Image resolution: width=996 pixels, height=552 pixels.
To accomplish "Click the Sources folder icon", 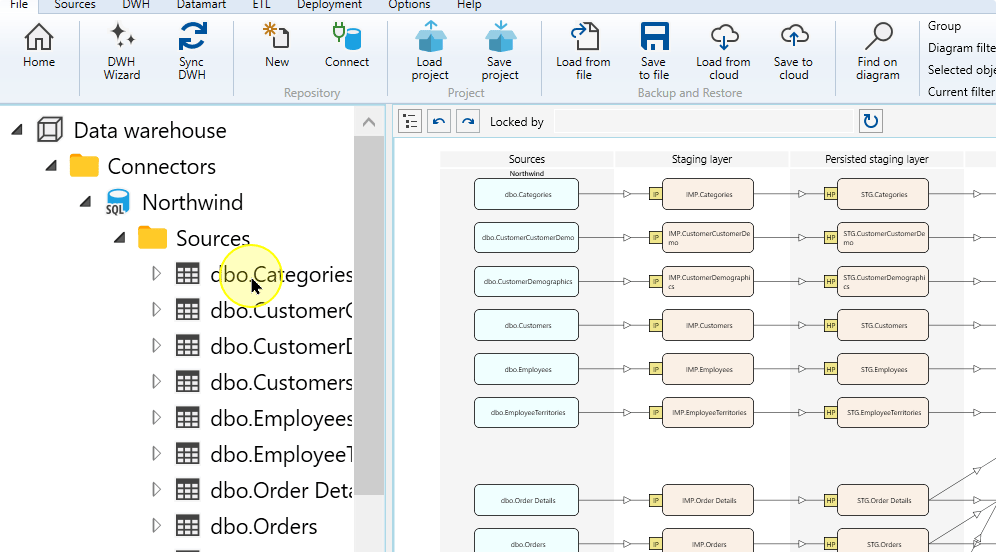I will click(x=152, y=238).
